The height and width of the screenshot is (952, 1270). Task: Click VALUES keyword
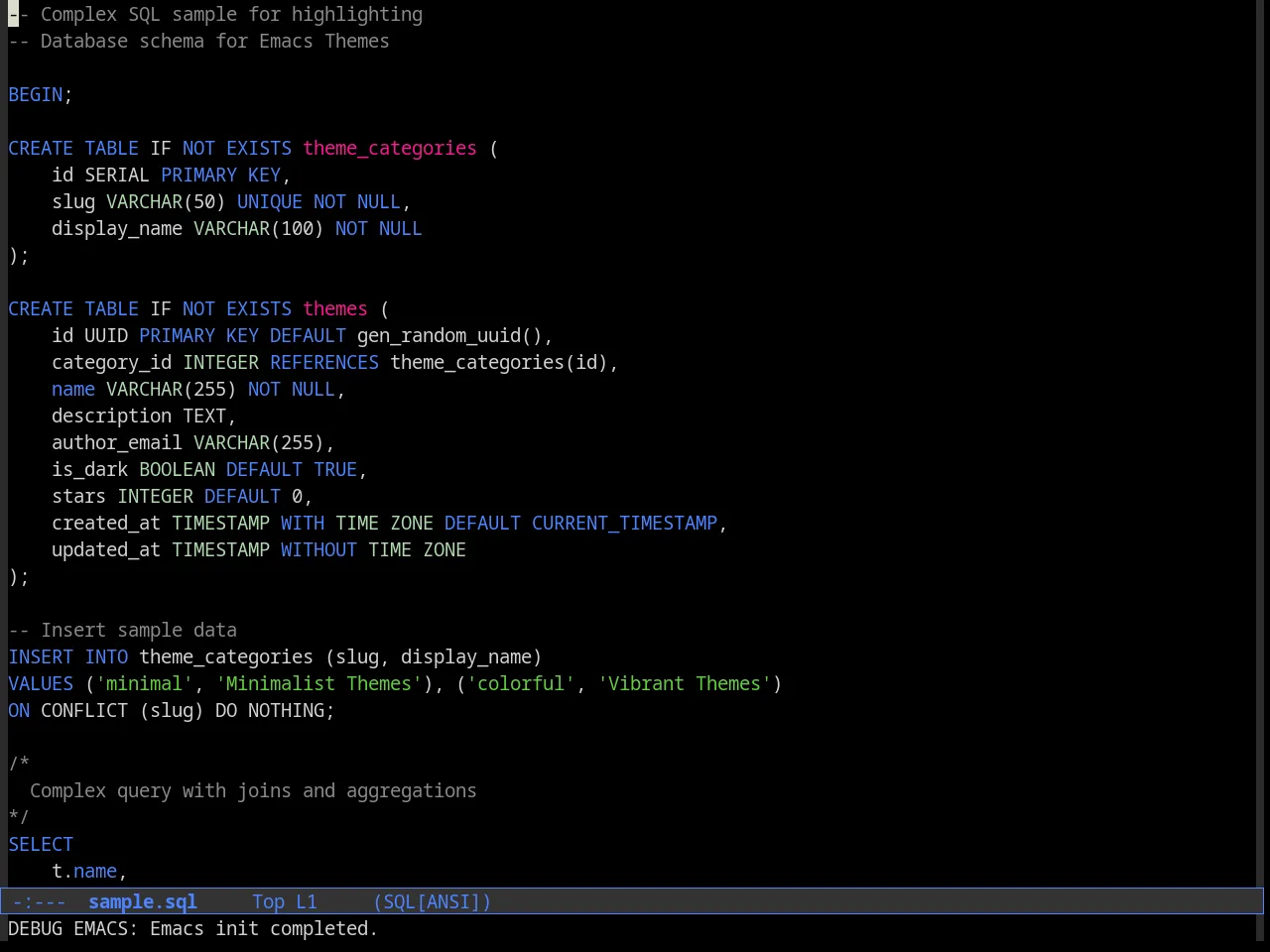[x=41, y=683]
